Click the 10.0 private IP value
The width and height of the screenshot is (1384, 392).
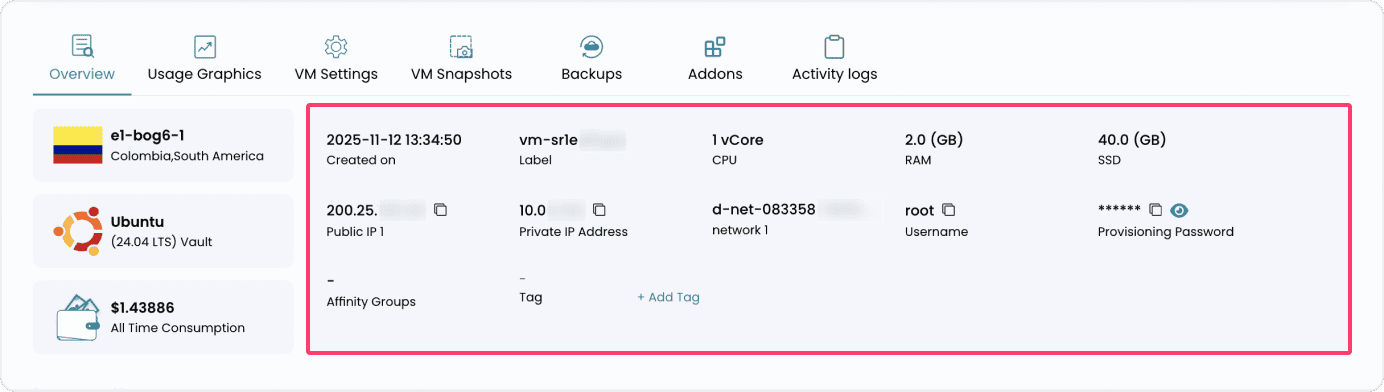(533, 210)
